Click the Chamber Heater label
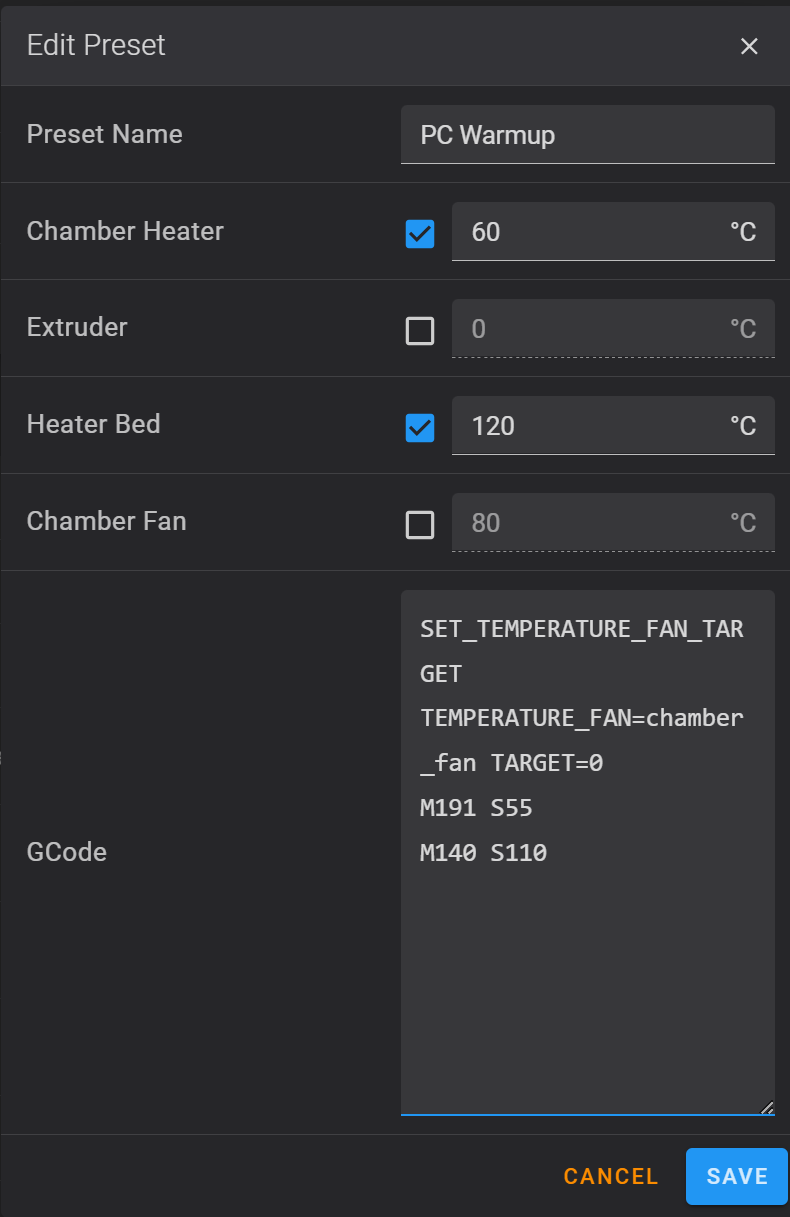 click(x=125, y=231)
